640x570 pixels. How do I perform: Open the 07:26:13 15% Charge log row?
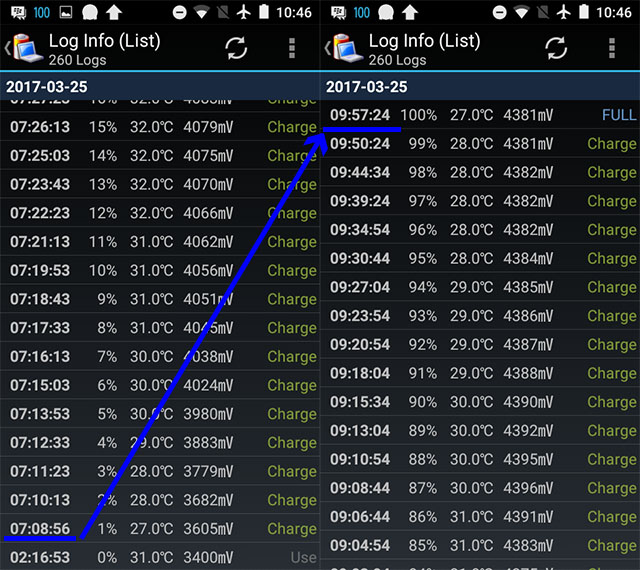pyautogui.click(x=160, y=127)
